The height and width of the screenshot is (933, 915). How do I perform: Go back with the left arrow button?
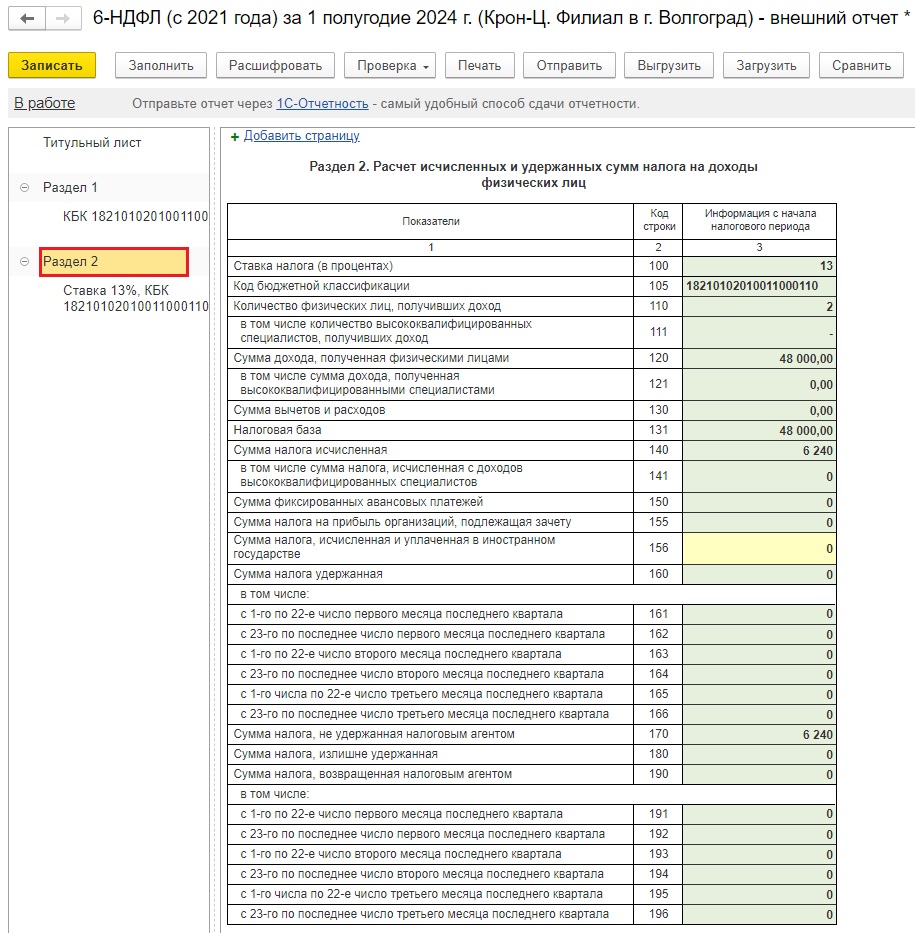click(27, 18)
